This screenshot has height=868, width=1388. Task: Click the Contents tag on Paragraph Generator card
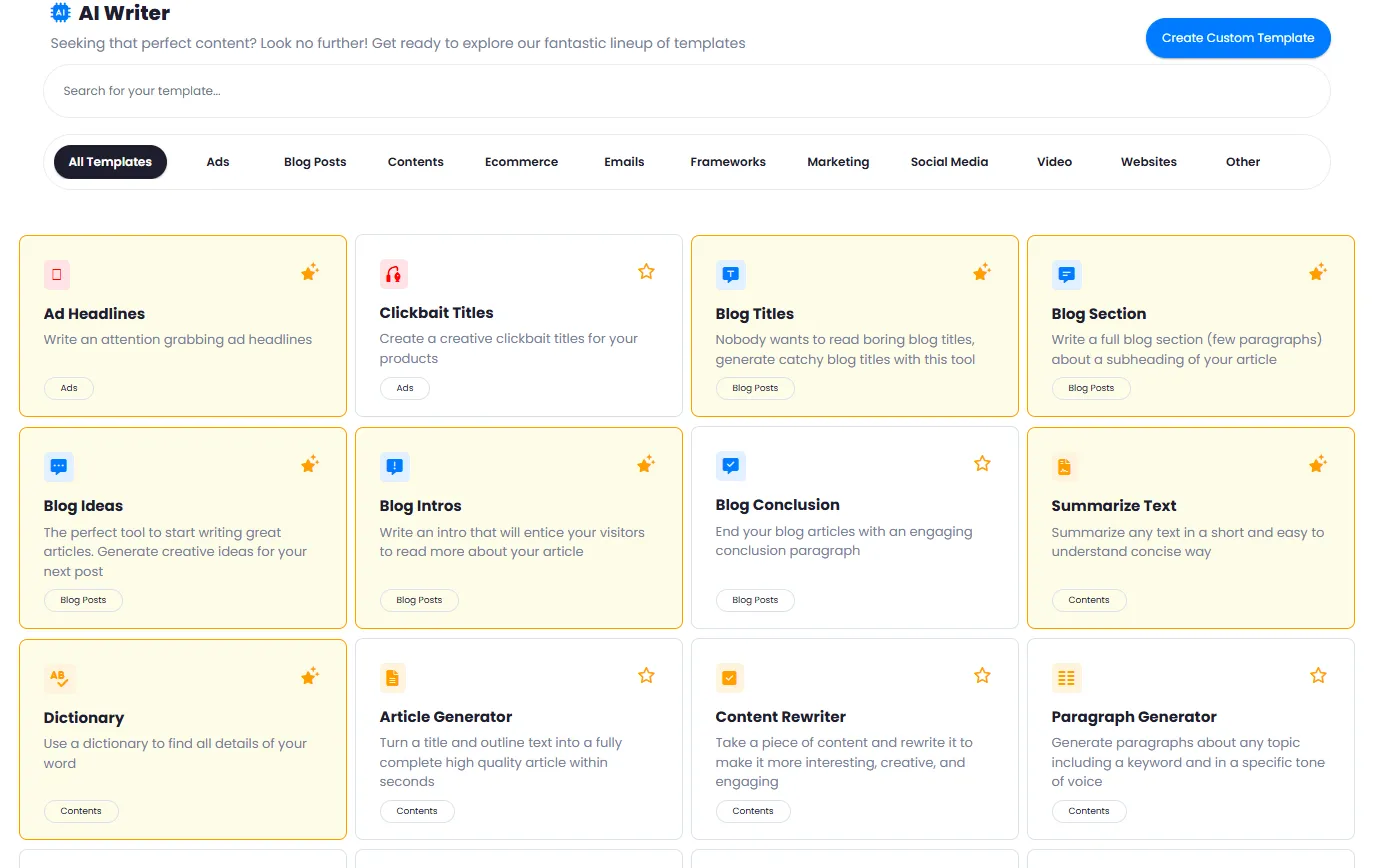tap(1089, 811)
